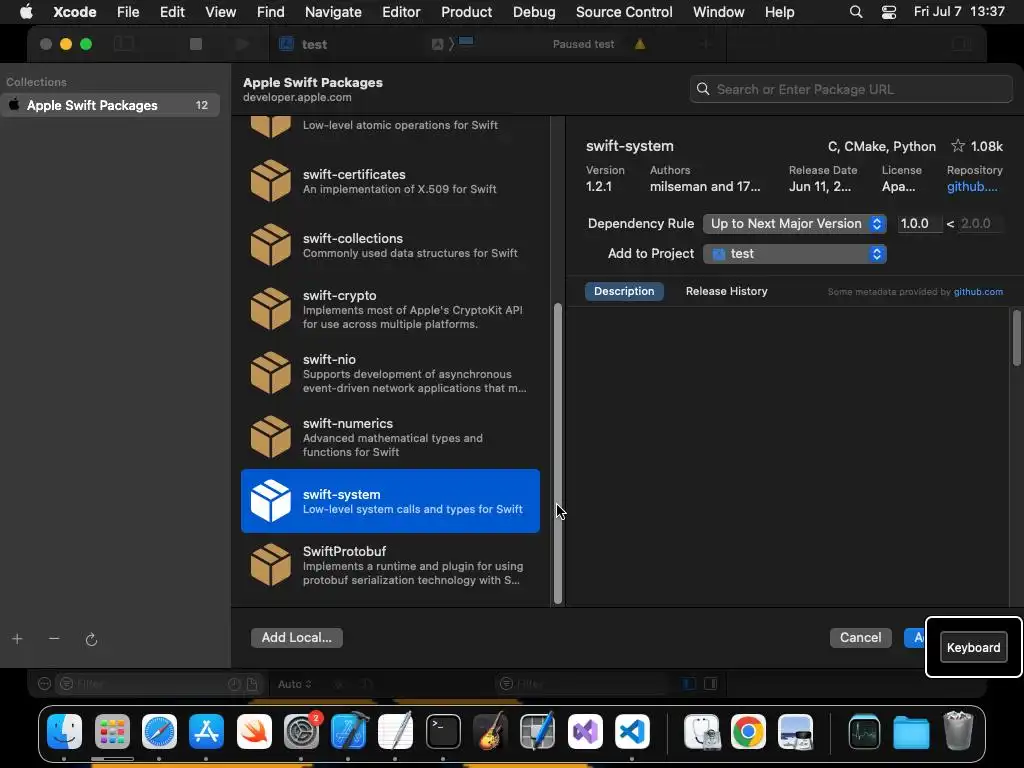Open the Auto variables view dropdown
The width and height of the screenshot is (1024, 768).
coord(295,684)
